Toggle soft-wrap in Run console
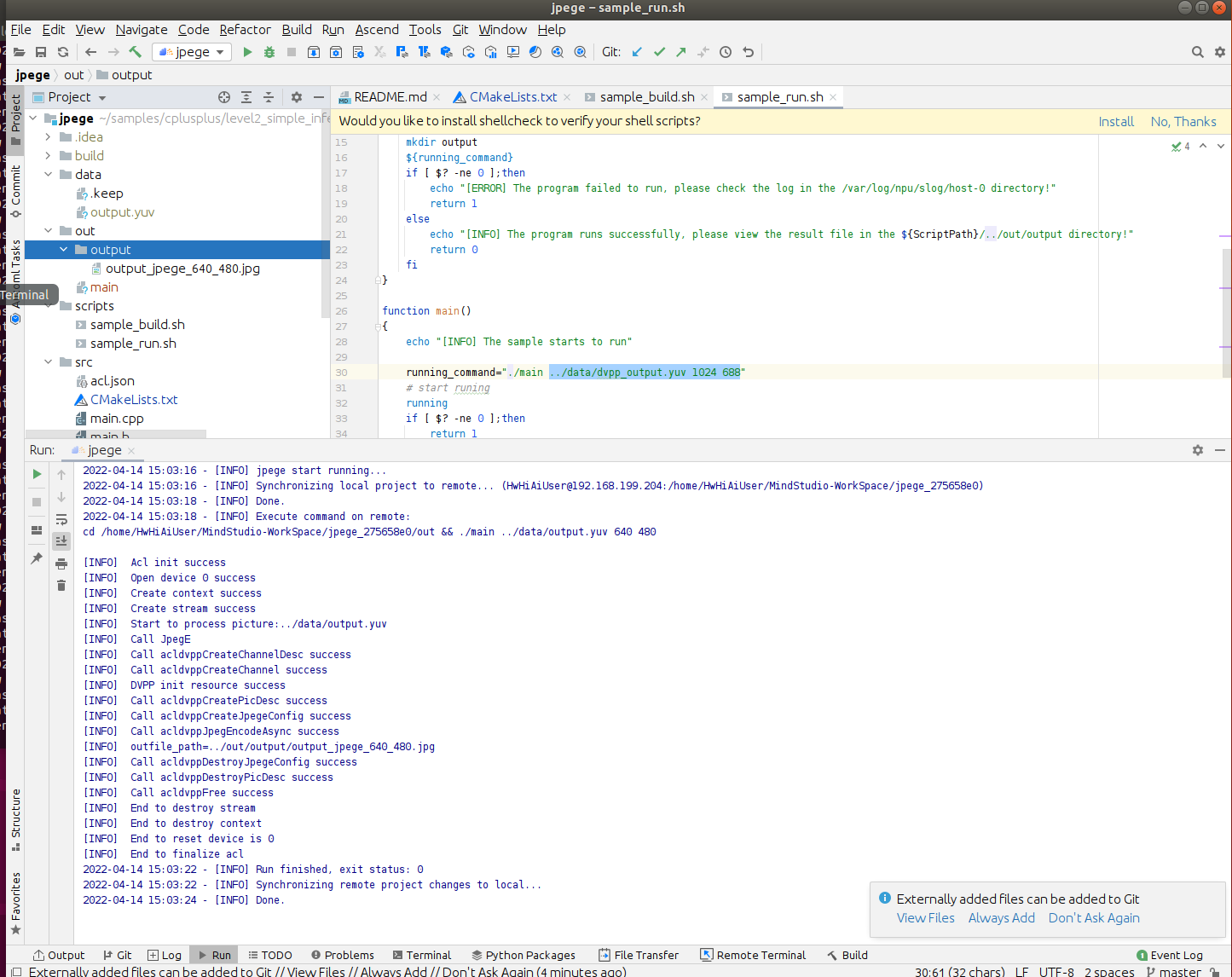1232x977 pixels. coord(61,519)
